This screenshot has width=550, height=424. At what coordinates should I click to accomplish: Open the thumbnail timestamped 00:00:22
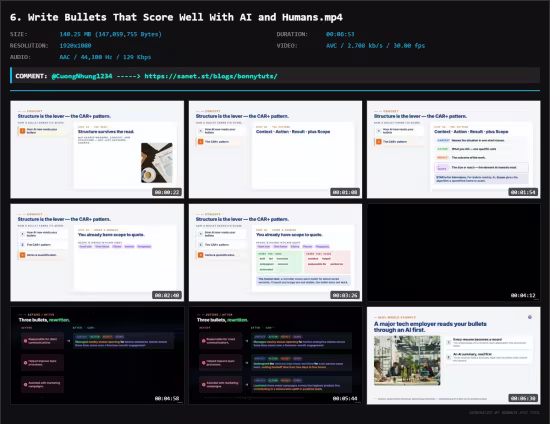pos(97,149)
